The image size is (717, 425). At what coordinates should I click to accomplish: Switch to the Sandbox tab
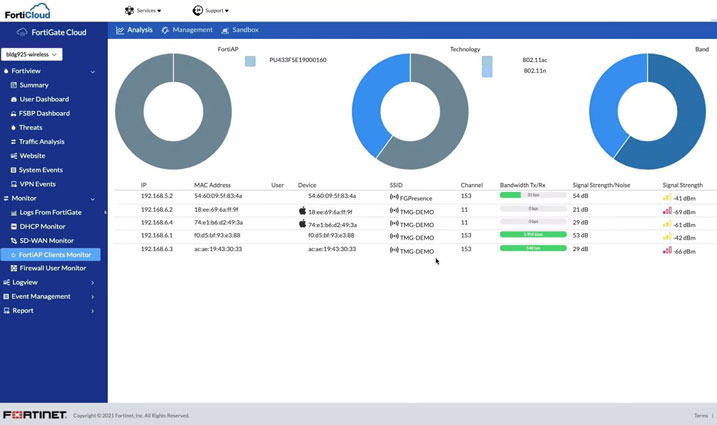click(x=240, y=30)
